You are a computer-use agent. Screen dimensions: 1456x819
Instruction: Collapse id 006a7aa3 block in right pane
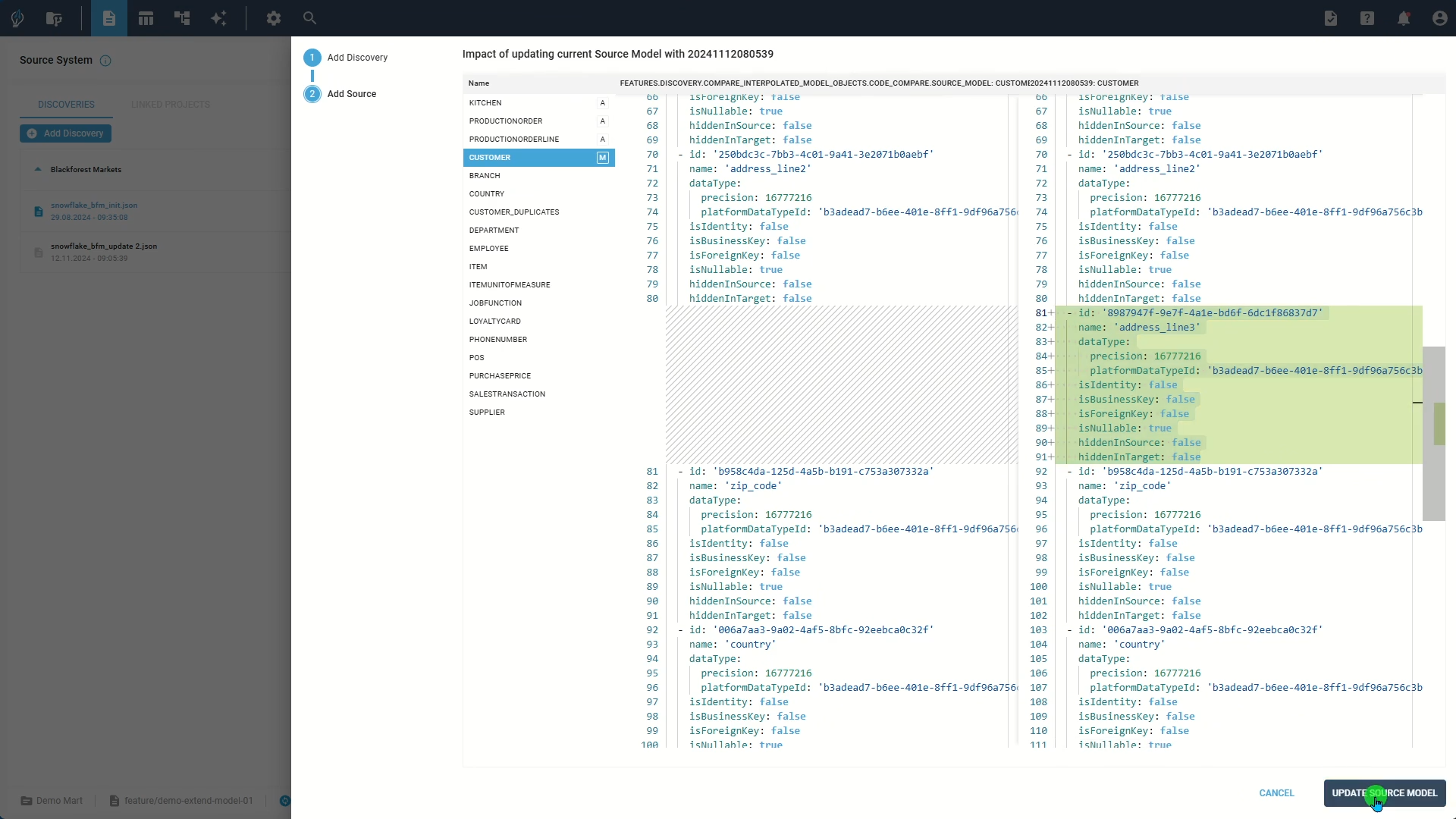[1069, 630]
